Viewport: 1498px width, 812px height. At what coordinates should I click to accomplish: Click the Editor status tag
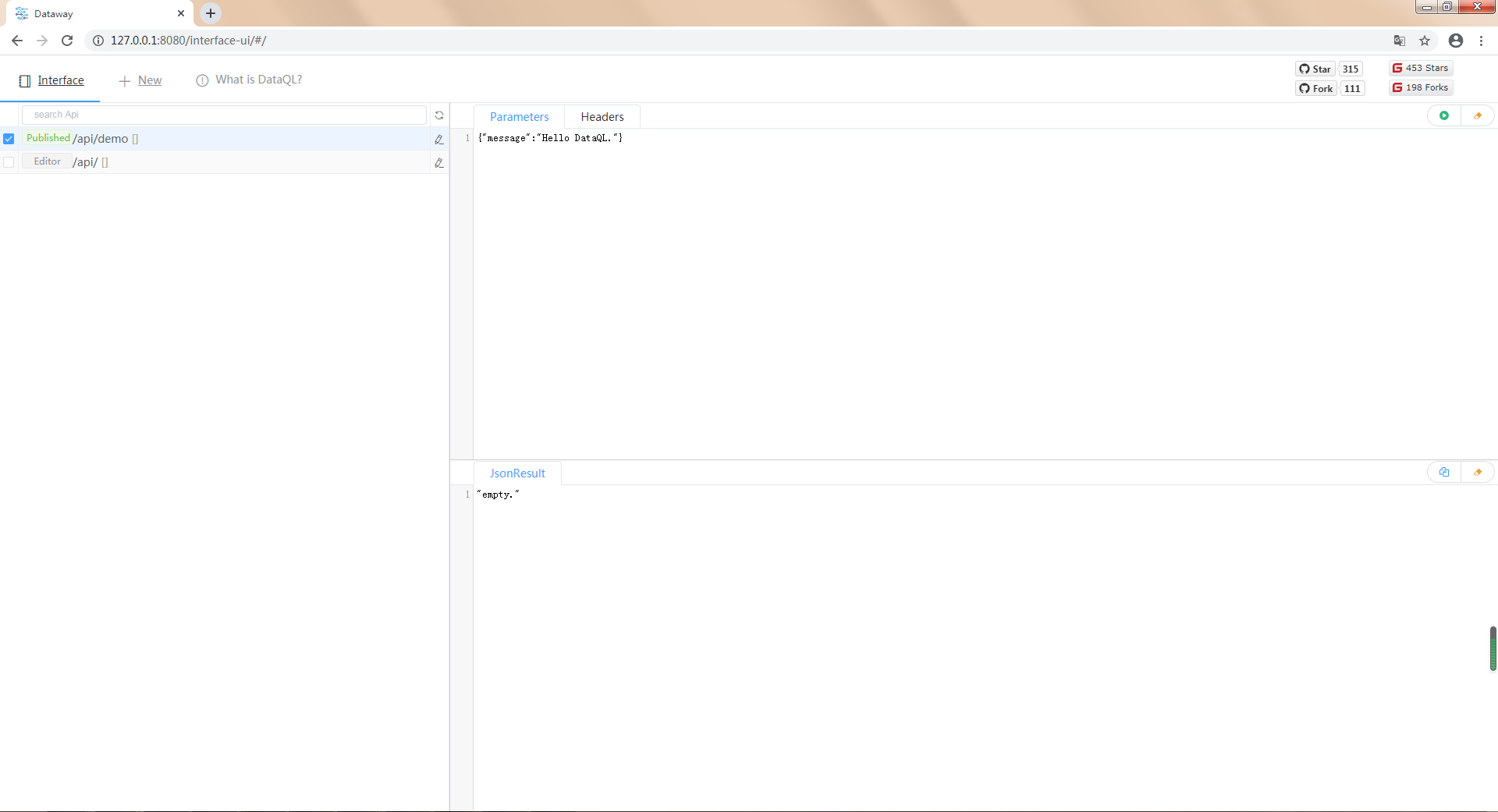point(47,161)
